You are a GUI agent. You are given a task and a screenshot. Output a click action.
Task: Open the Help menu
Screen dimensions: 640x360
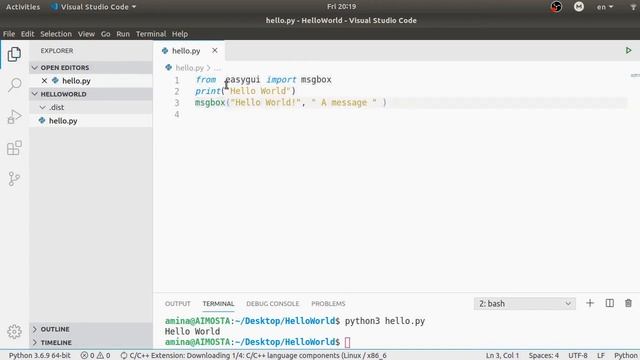(x=180, y=34)
